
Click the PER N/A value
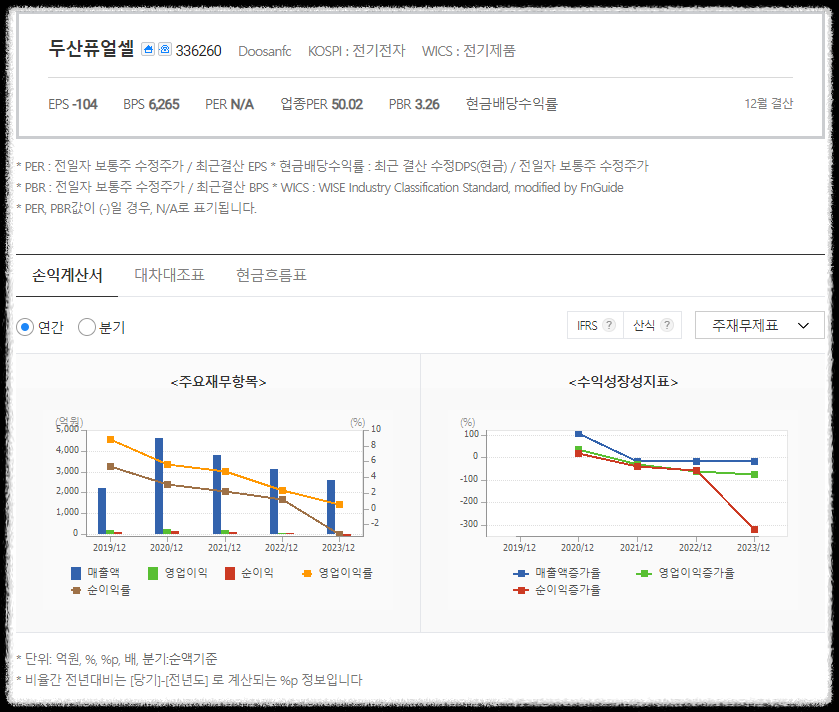230,104
